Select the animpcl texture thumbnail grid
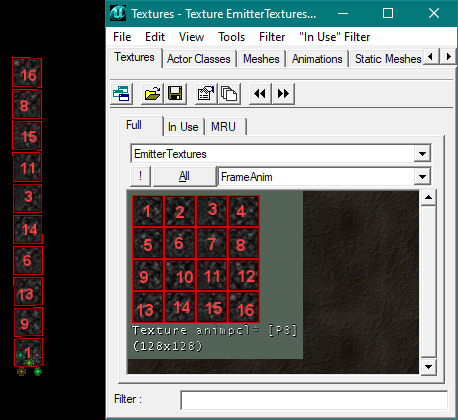The image size is (458, 420). coord(196,259)
